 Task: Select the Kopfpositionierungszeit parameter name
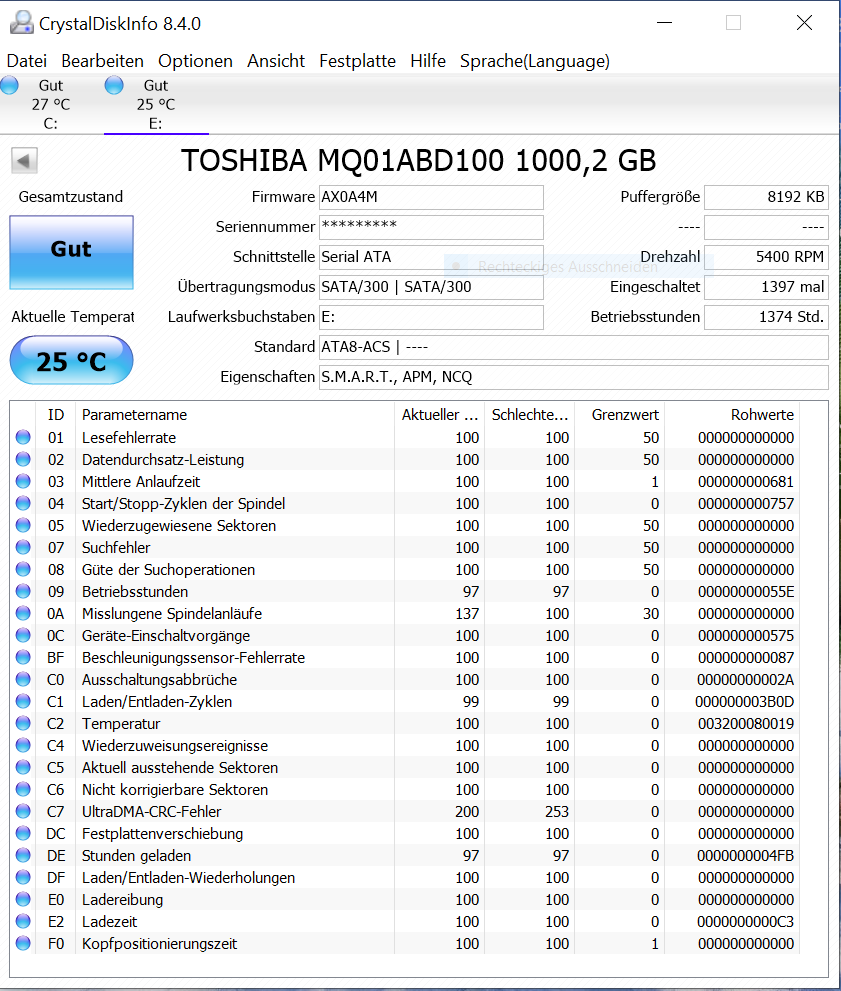tap(159, 944)
